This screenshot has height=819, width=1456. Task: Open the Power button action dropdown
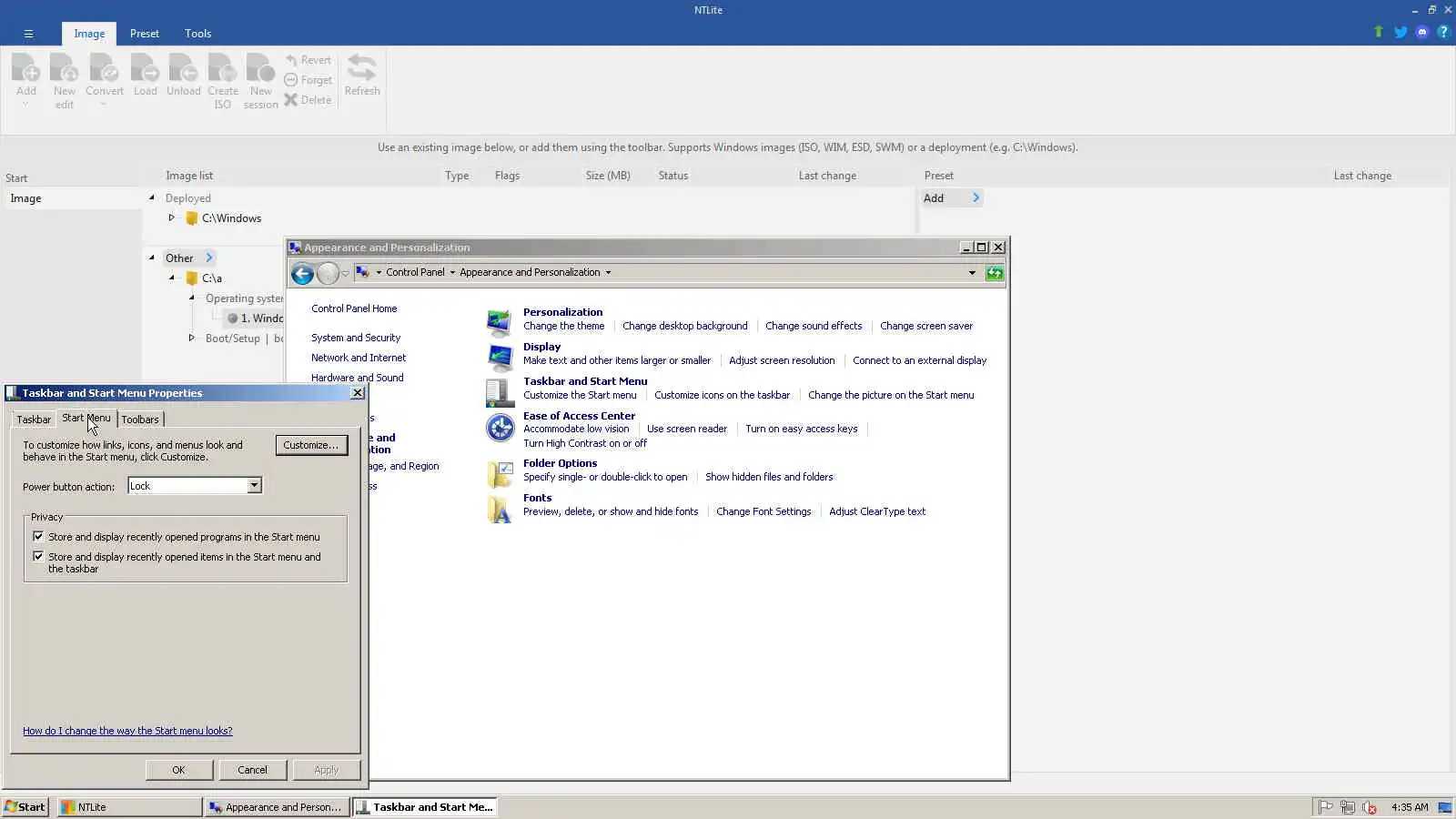254,486
